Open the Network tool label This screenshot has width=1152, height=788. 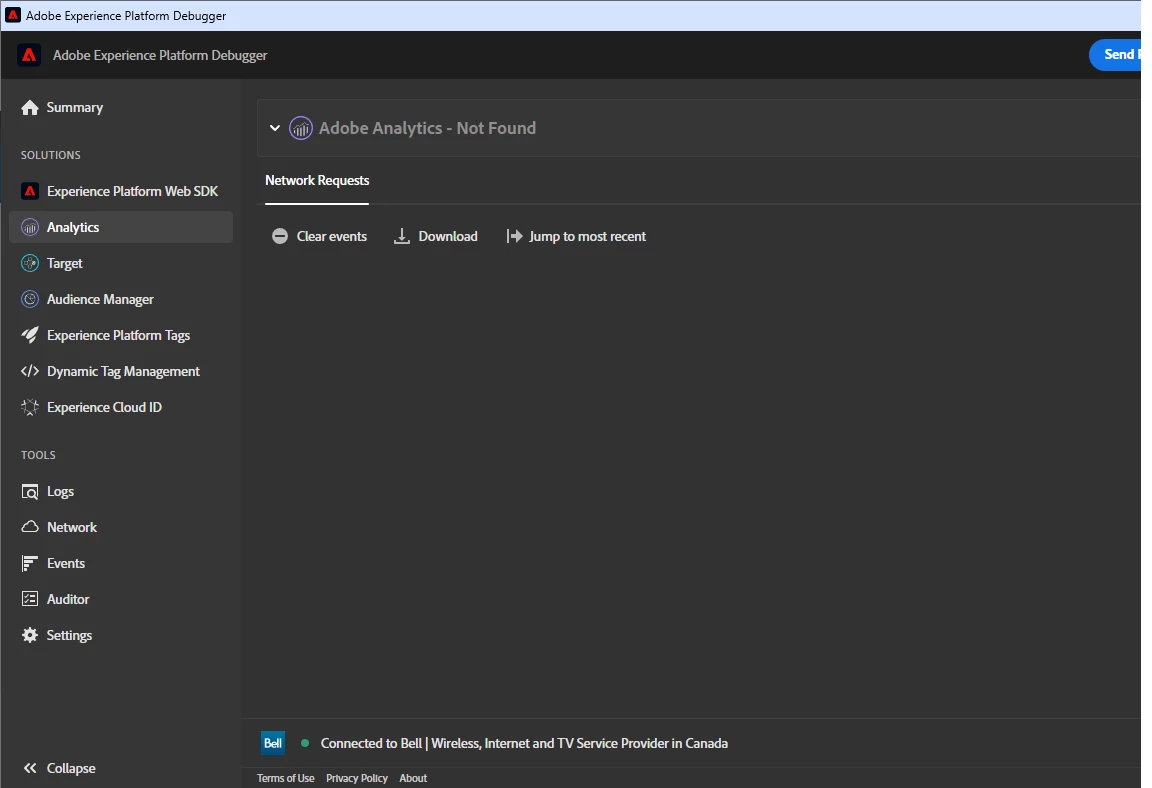tap(72, 527)
